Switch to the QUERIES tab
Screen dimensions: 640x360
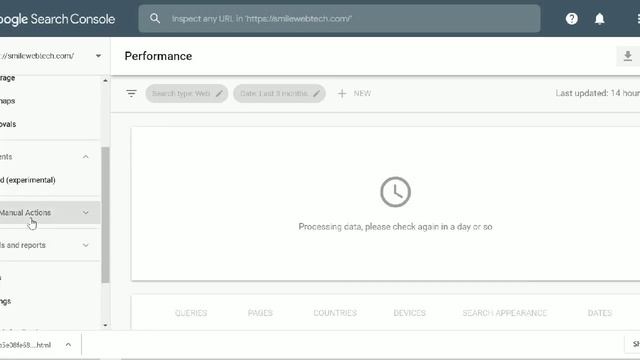click(191, 313)
